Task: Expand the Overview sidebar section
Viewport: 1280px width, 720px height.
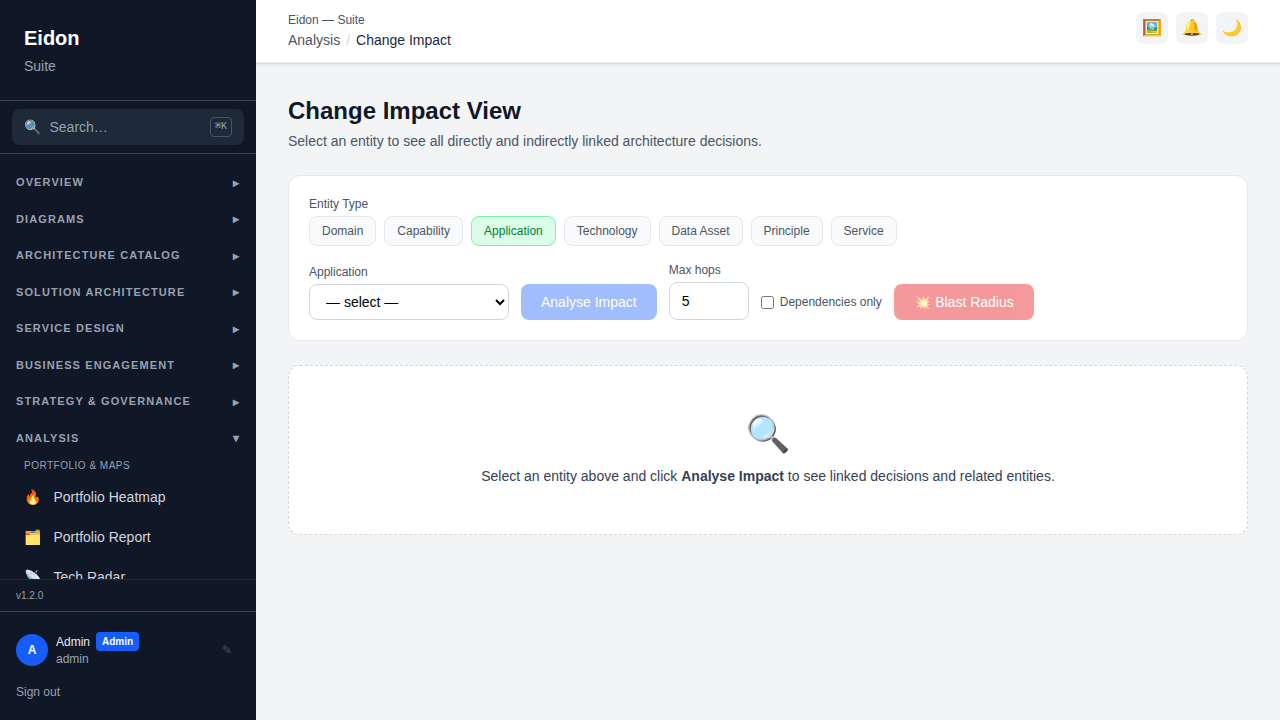Action: point(128,183)
